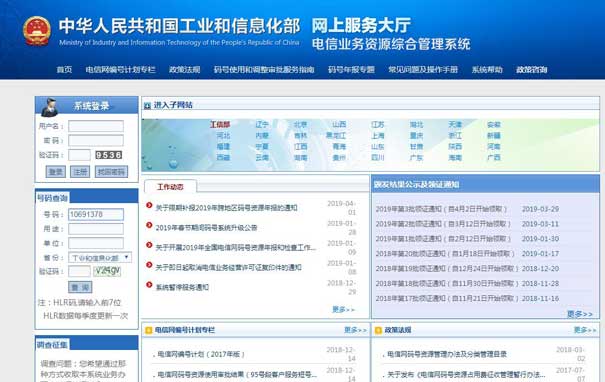Open 2019年第3批领证通知 dated 2019-03-29
Screen dimensions: 605x382
click(x=441, y=209)
